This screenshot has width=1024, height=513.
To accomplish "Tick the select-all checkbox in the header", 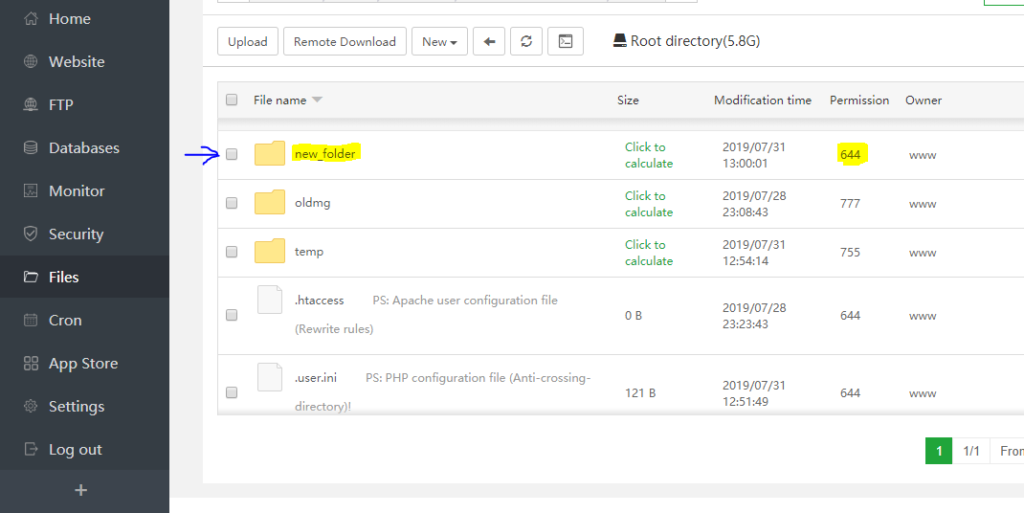I will coord(232,100).
